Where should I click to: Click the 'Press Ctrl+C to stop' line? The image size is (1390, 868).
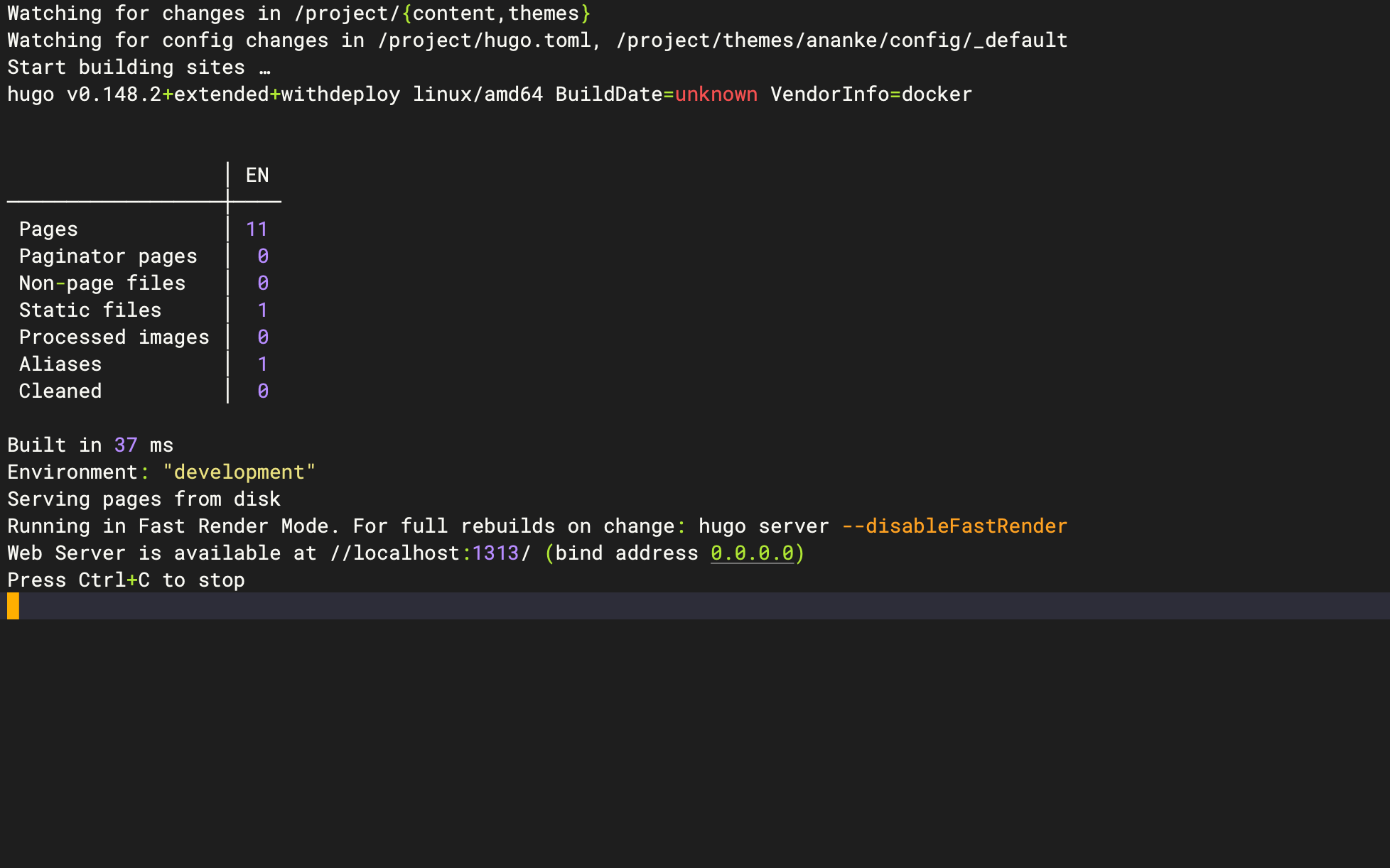click(x=126, y=580)
